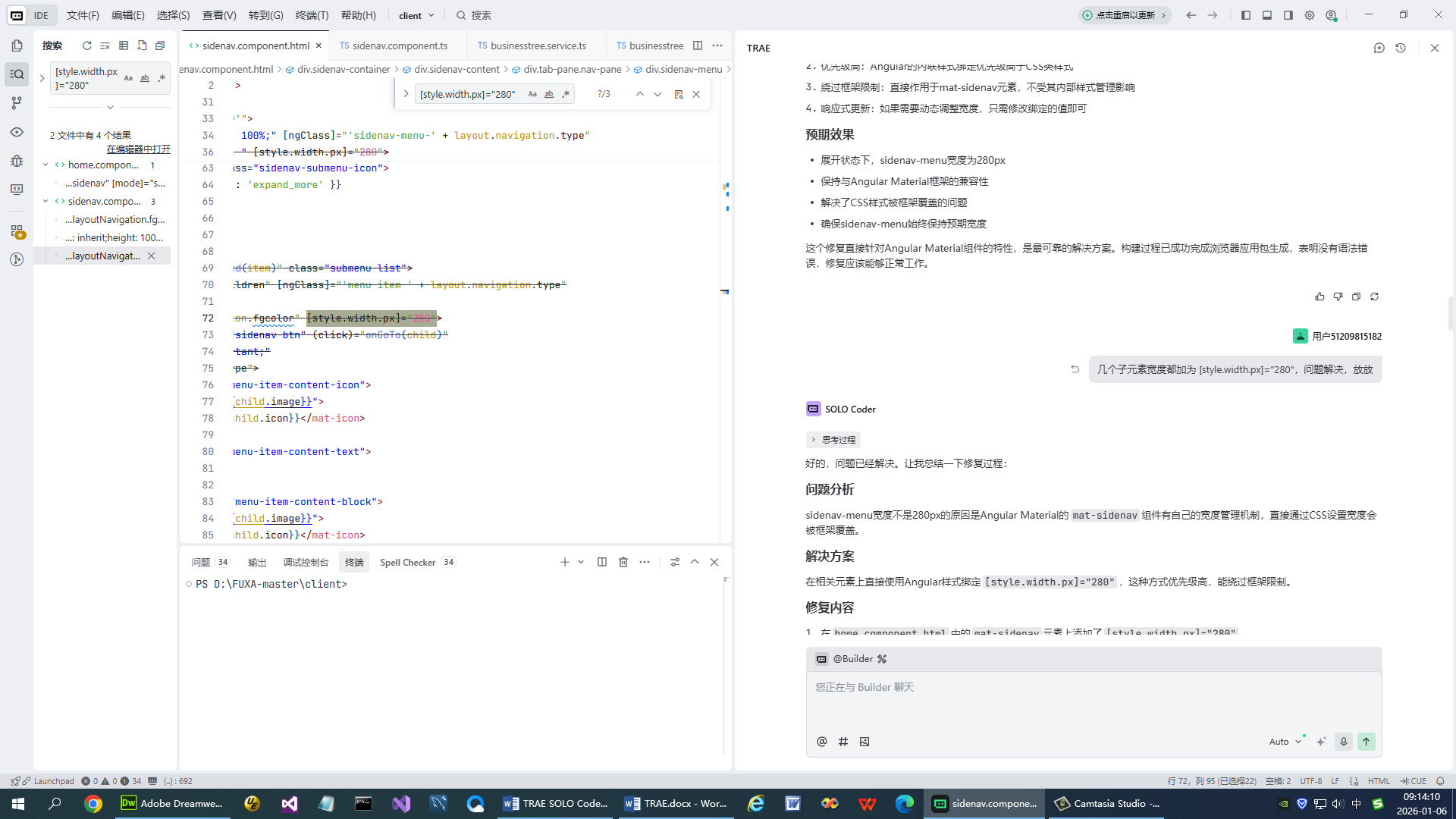The width and height of the screenshot is (1456, 819).
Task: Open the Explorer files icon in sidebar
Action: click(17, 45)
